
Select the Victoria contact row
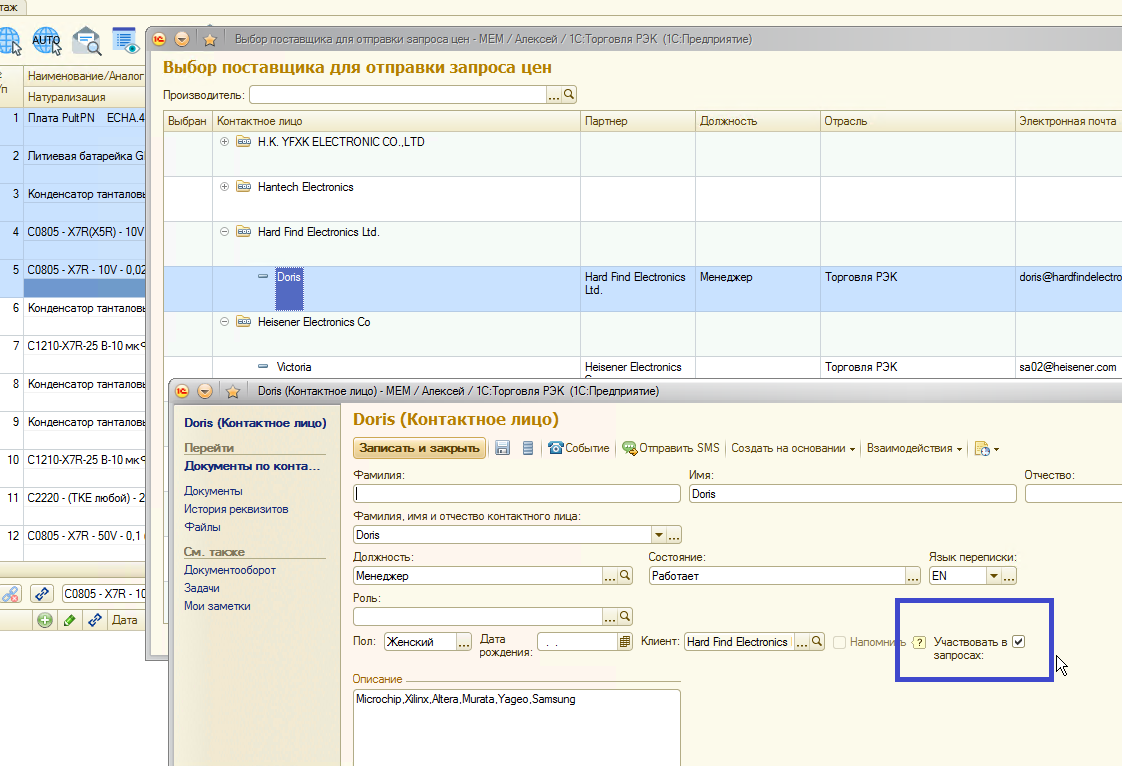[294, 367]
